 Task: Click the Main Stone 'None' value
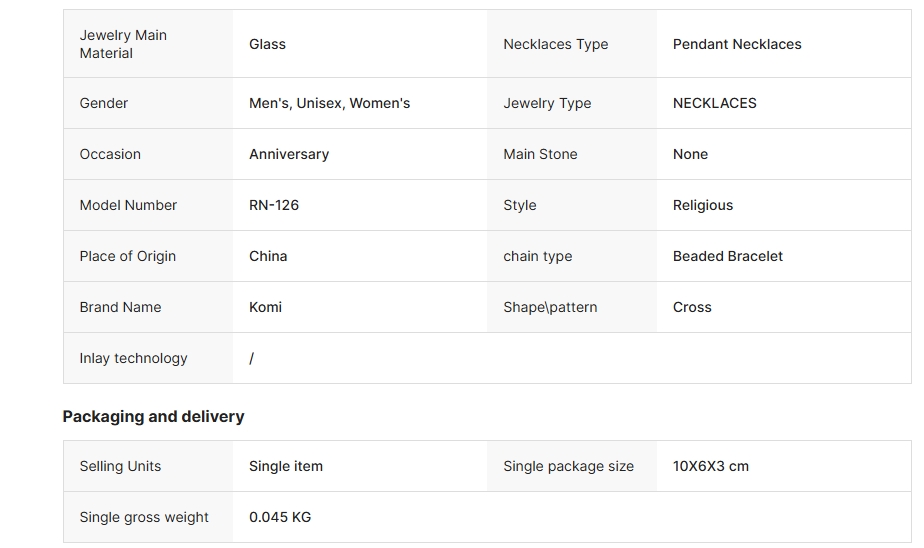click(x=690, y=154)
